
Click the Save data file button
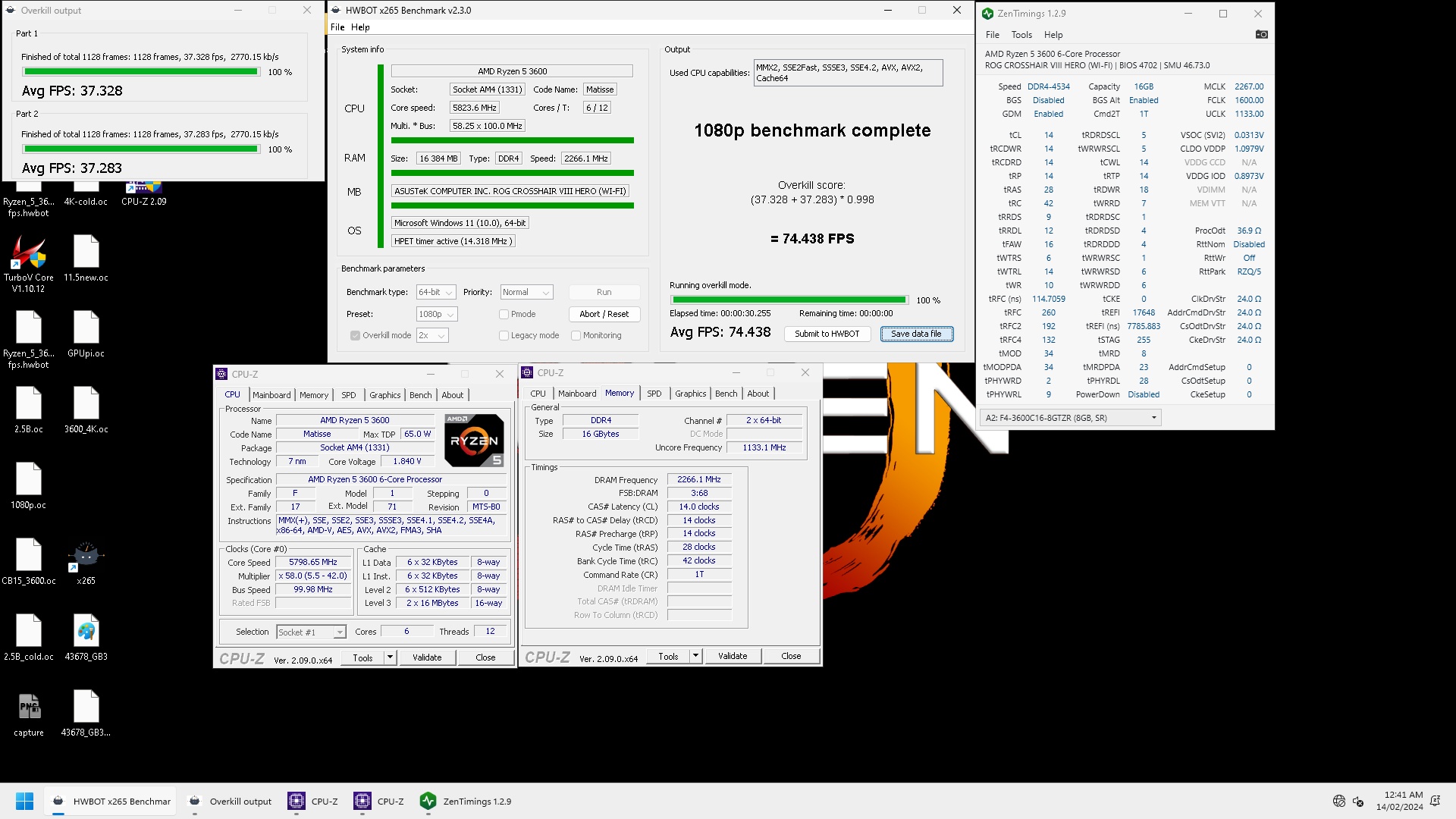[916, 334]
